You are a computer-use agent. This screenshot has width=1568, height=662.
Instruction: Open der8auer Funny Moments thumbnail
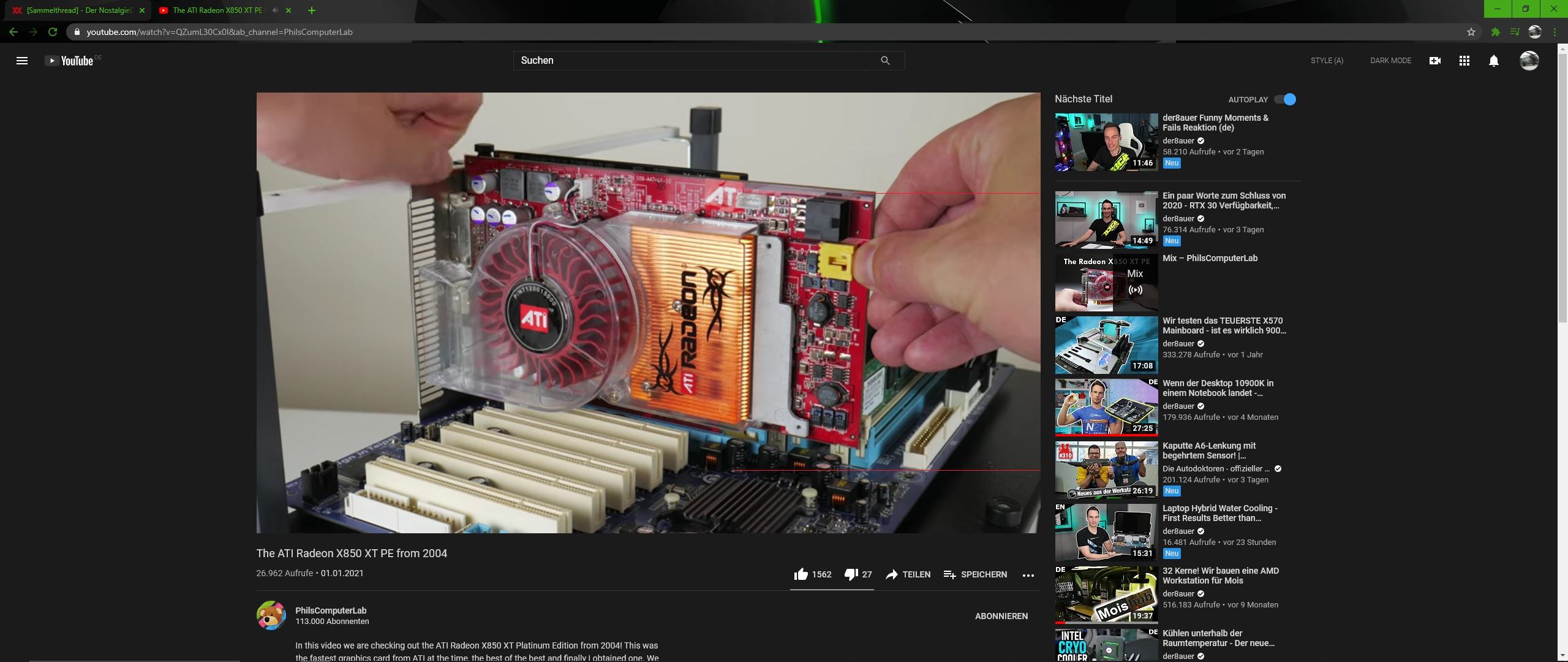[x=1106, y=142]
